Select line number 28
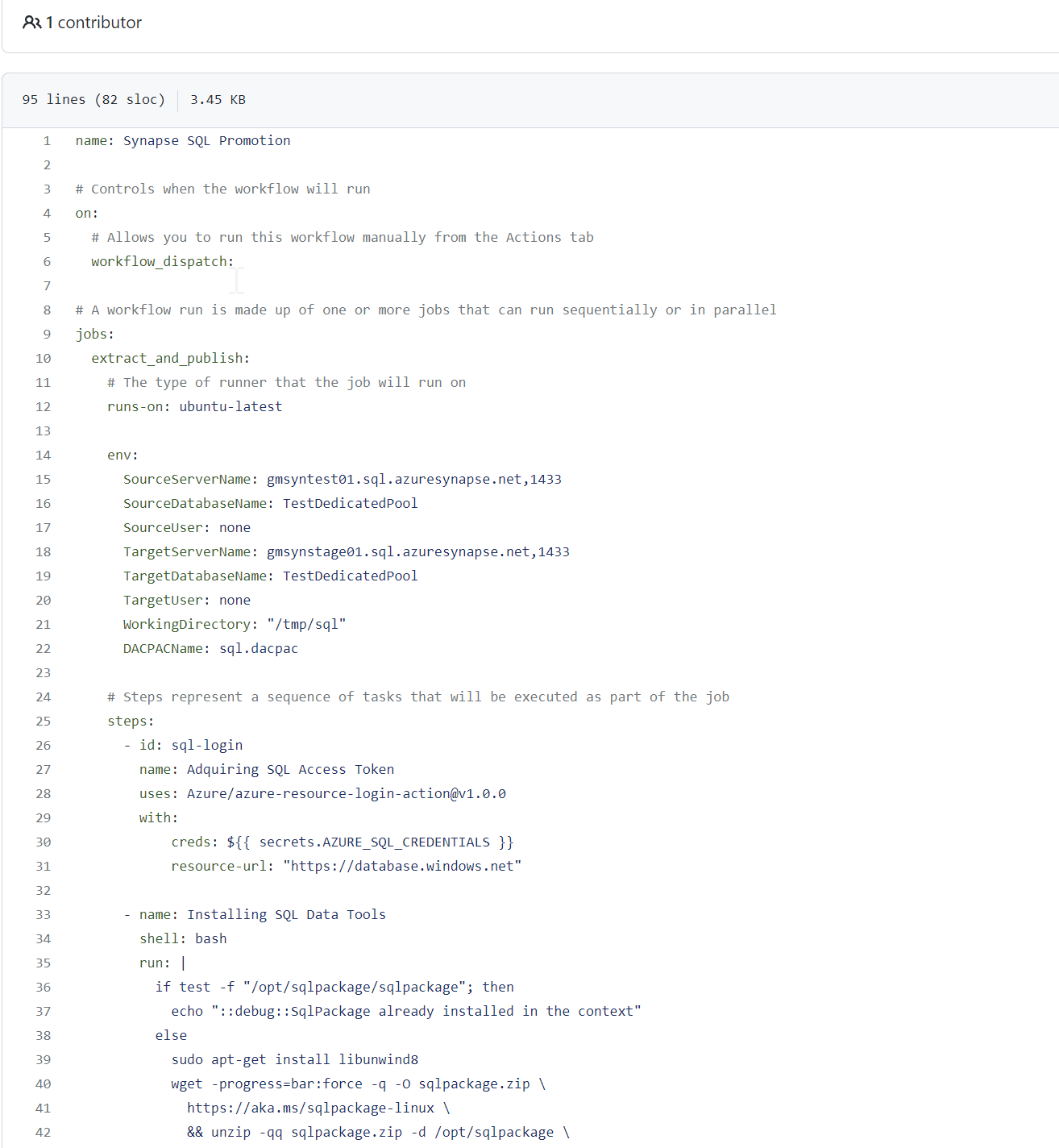 44,794
